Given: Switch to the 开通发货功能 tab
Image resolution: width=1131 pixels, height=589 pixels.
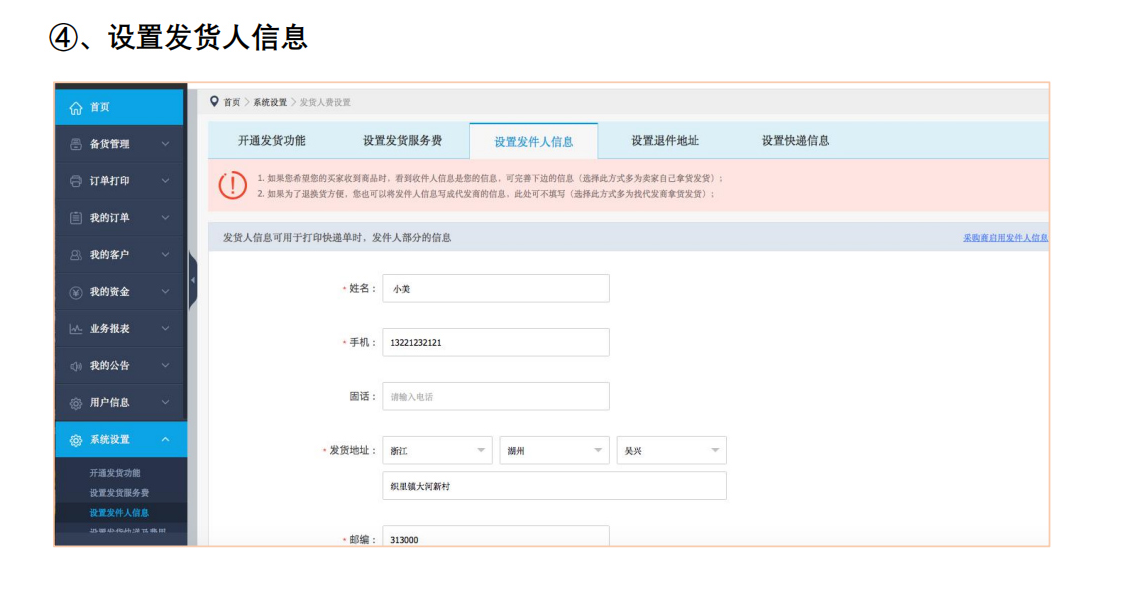Looking at the screenshot, I should click(272, 141).
